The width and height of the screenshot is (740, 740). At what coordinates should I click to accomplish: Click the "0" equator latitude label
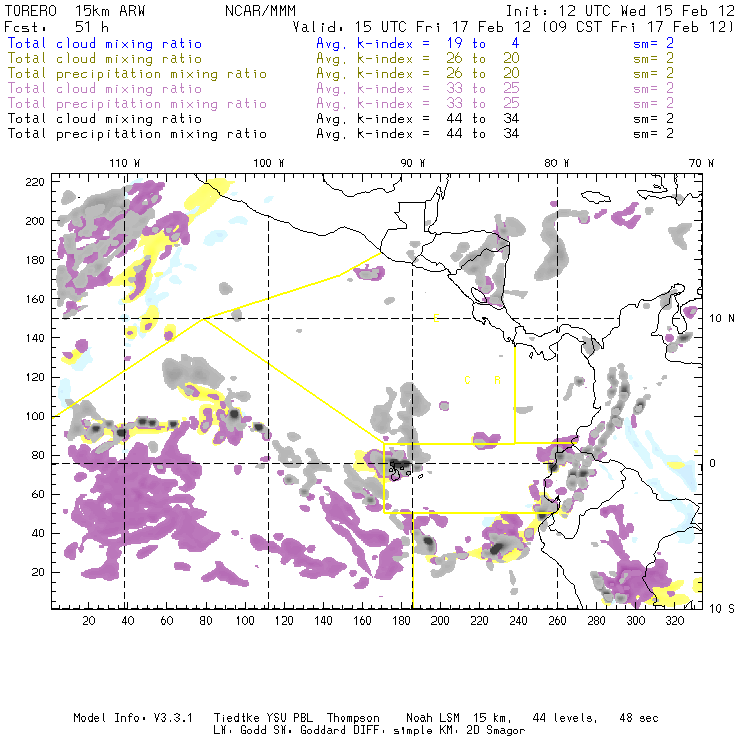point(712,463)
